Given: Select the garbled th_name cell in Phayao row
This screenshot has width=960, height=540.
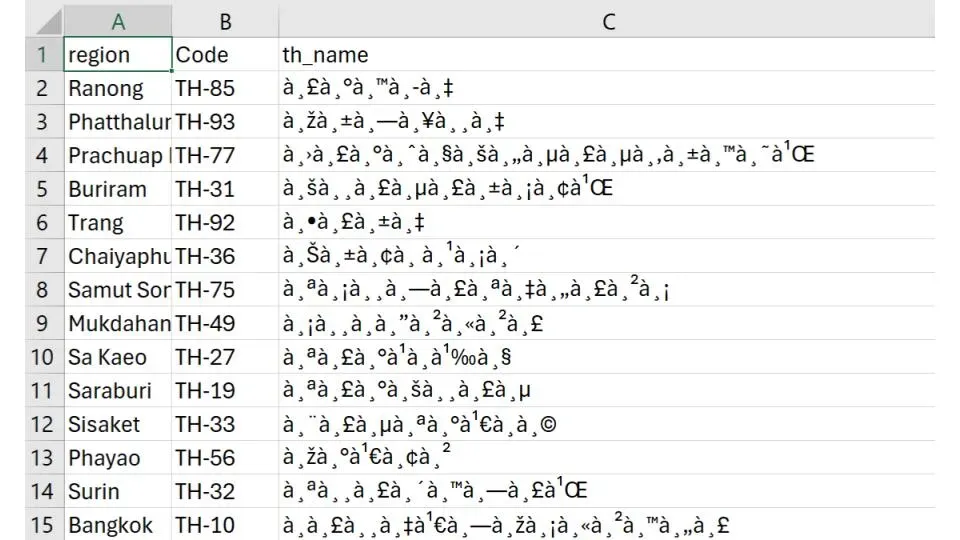Looking at the screenshot, I should [x=607, y=458].
